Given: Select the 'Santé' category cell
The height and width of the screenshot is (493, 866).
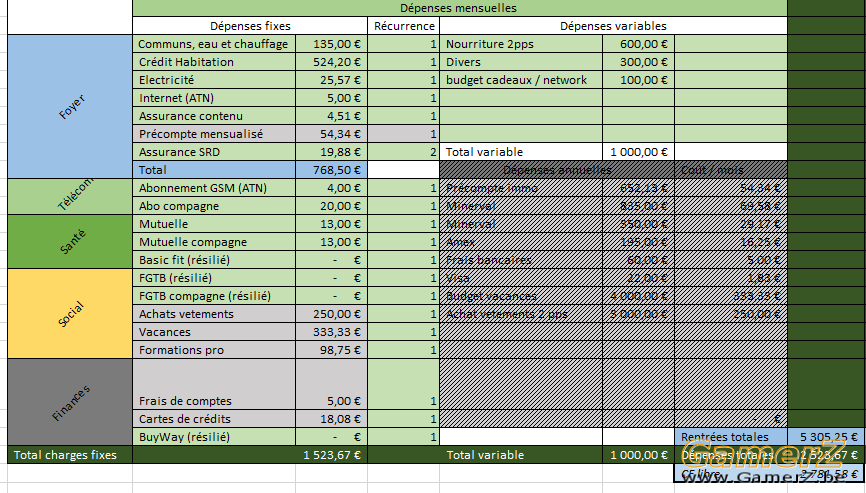Looking at the screenshot, I should click(x=70, y=242).
